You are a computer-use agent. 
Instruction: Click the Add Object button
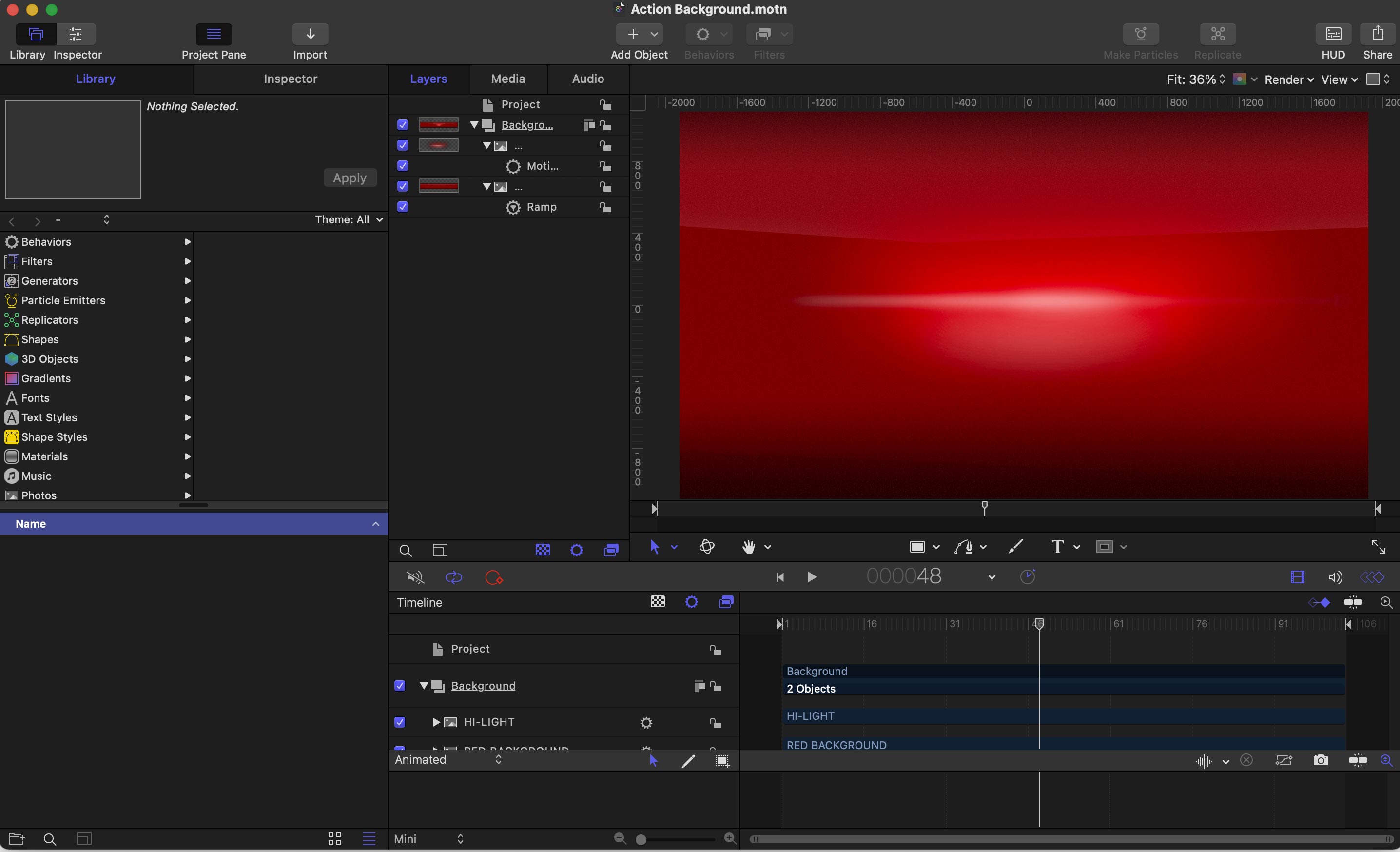click(639, 34)
